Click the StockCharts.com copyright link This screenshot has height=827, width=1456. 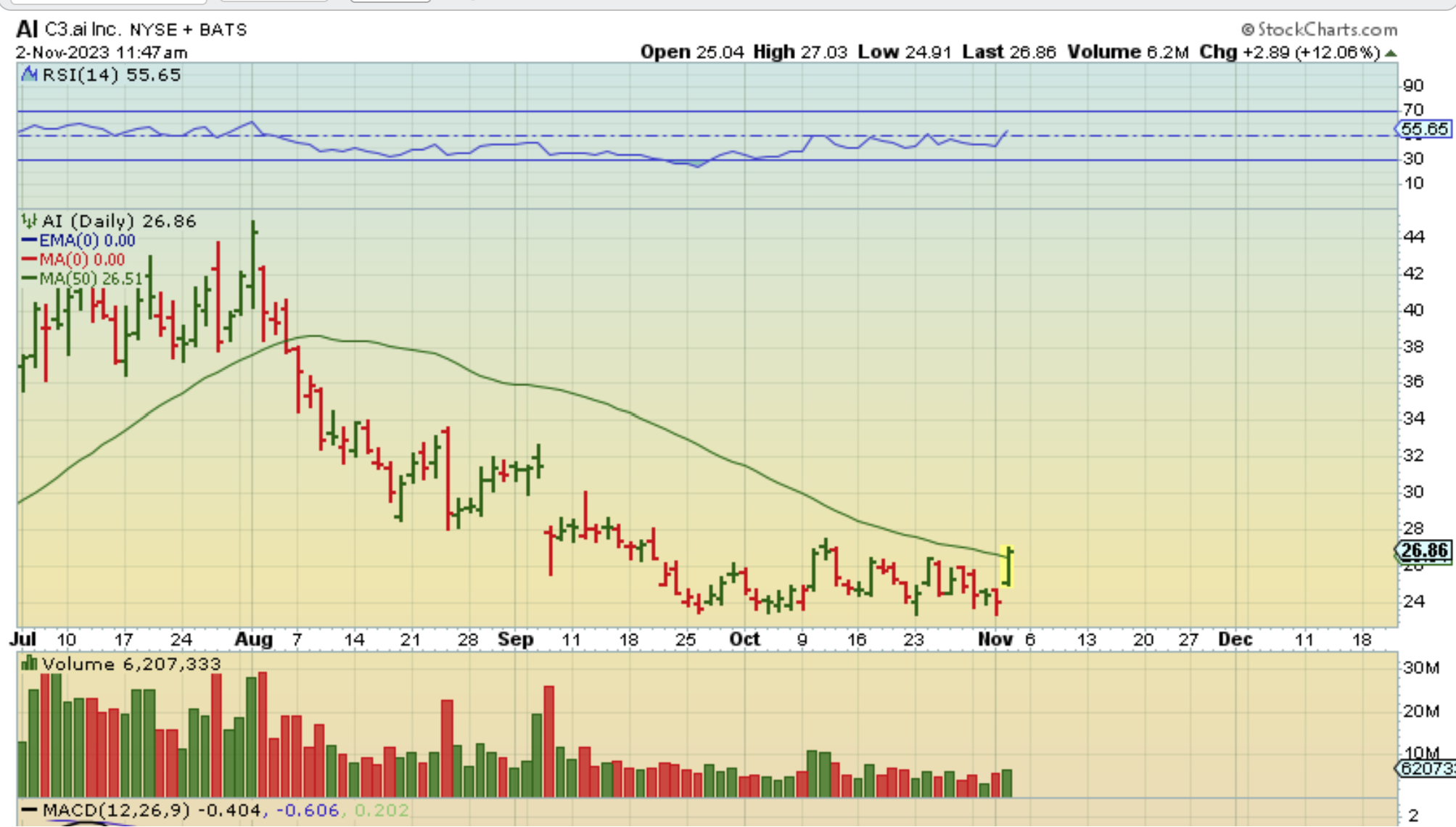[1320, 30]
